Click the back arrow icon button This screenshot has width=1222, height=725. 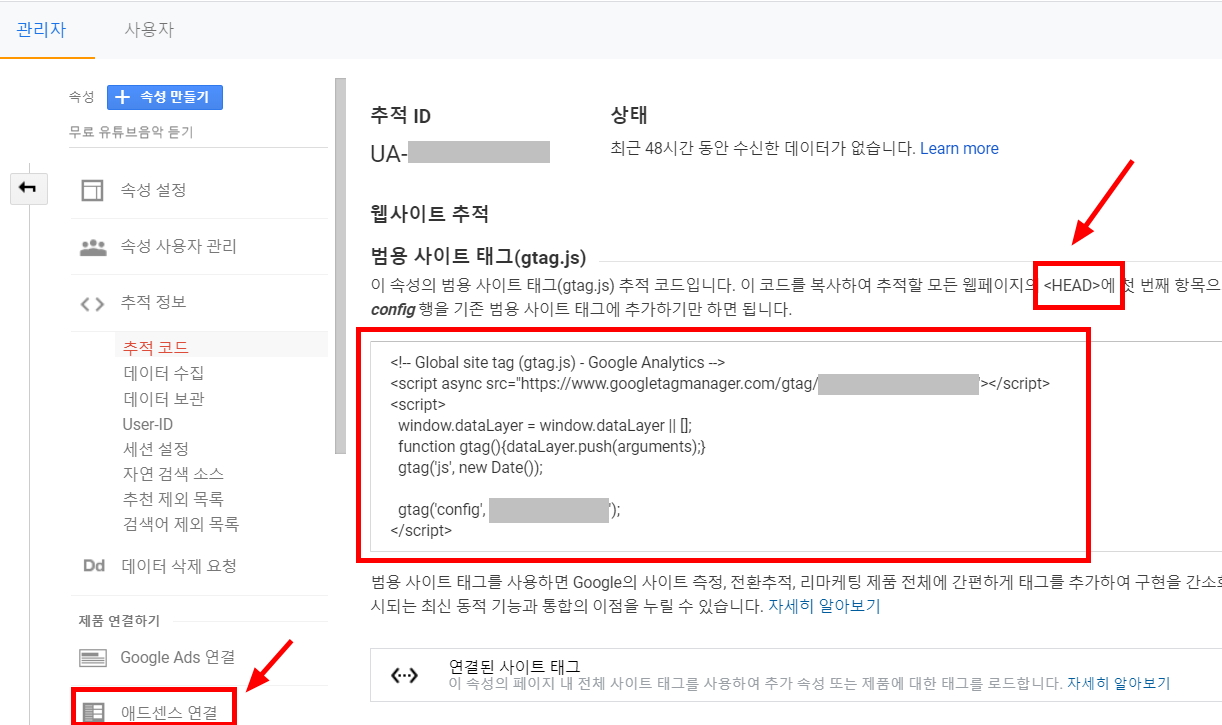tap(29, 187)
